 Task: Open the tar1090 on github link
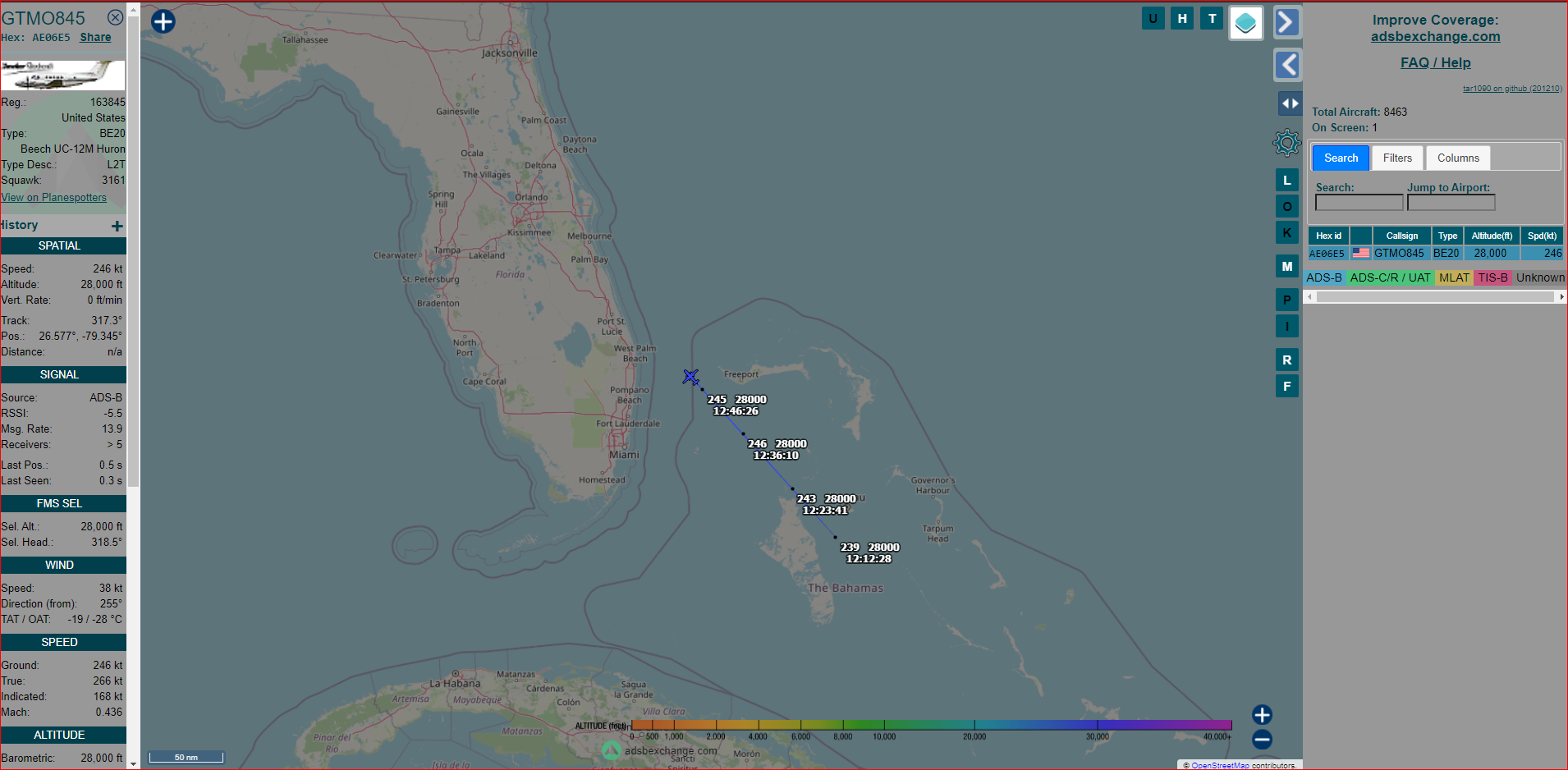pos(1512,89)
